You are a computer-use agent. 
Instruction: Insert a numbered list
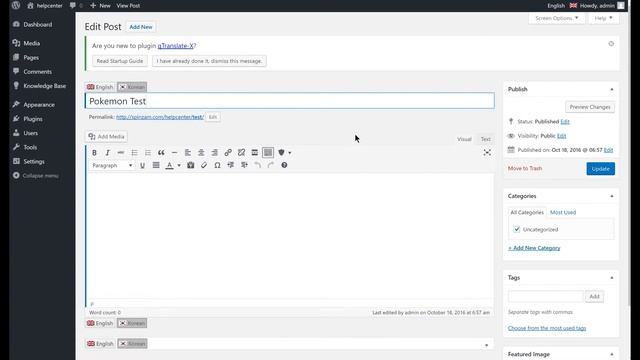(x=148, y=153)
